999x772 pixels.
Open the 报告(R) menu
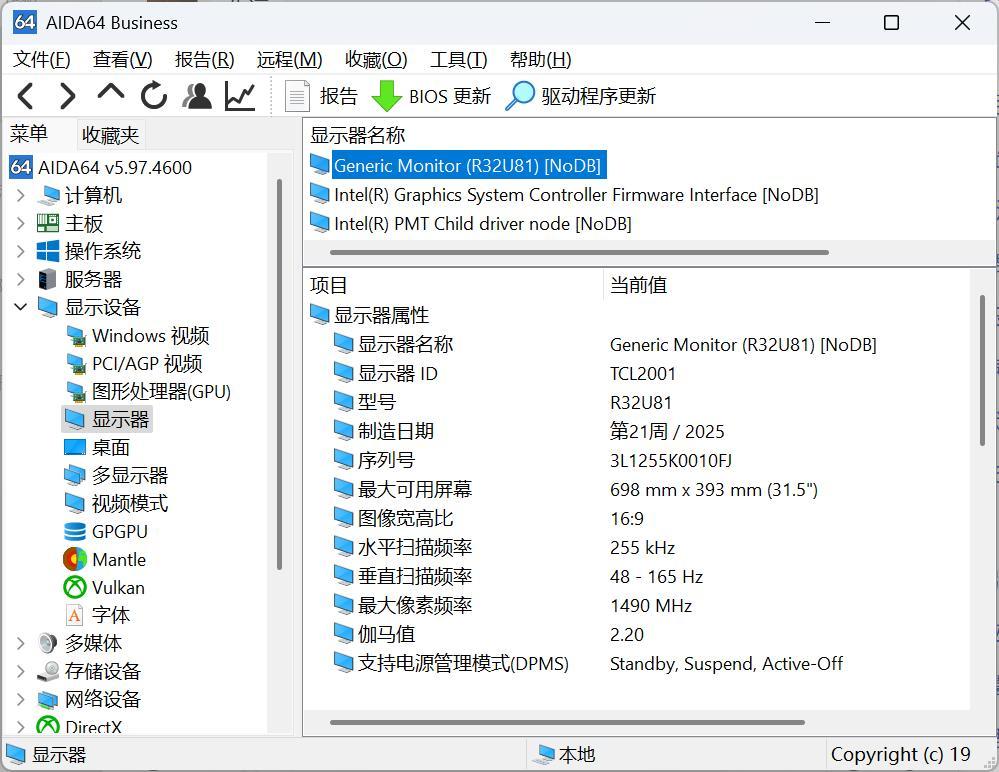click(205, 59)
